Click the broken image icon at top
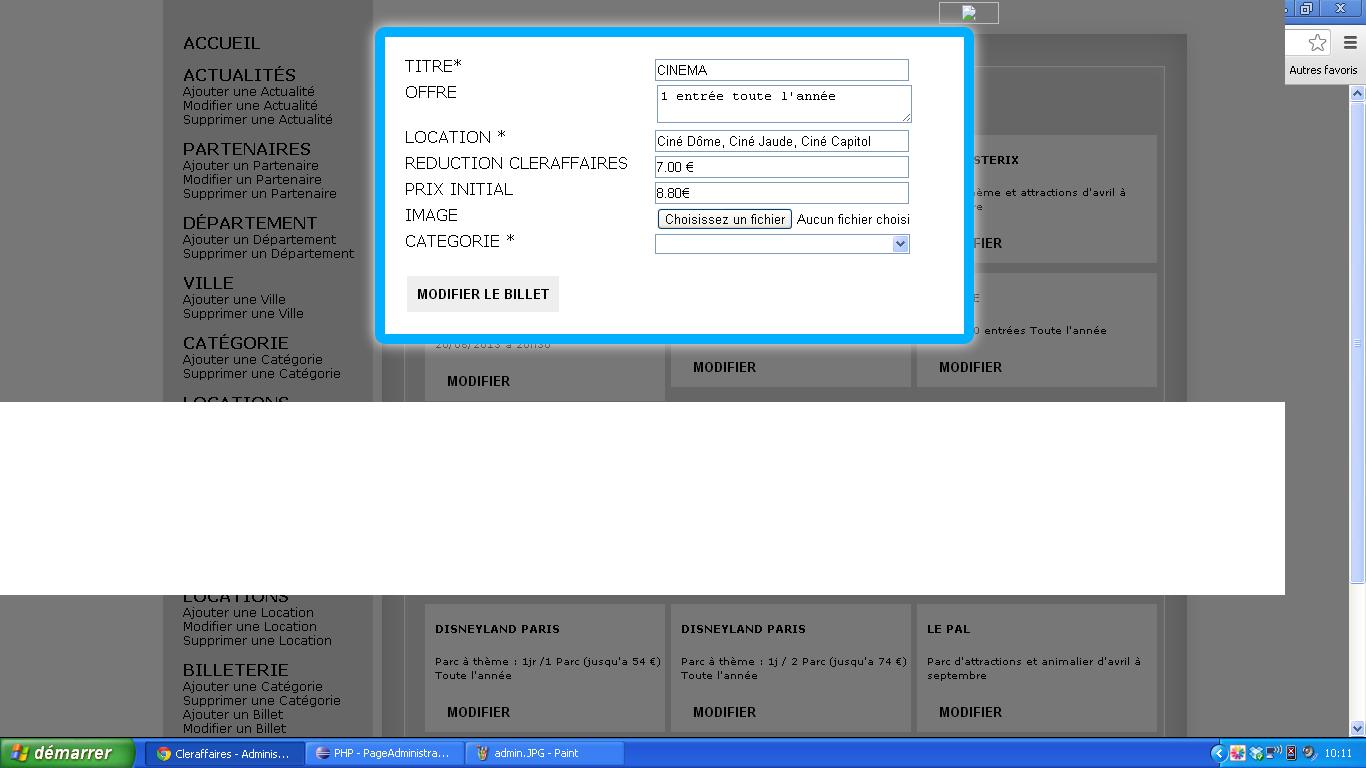This screenshot has height=768, width=1366. [x=968, y=13]
